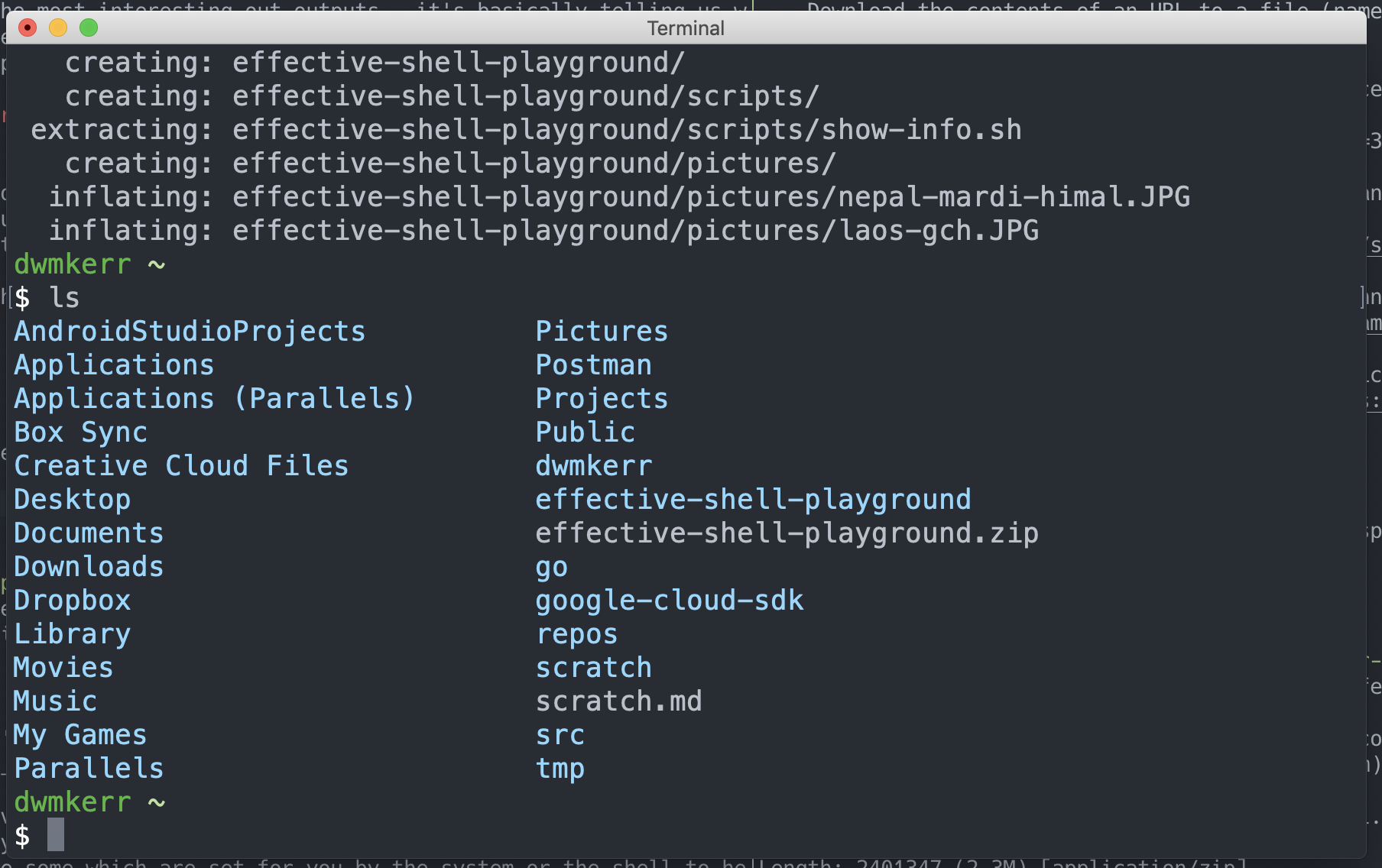Click the My Games directory name
Viewport: 1382px width, 868px height.
pyautogui.click(x=80, y=735)
